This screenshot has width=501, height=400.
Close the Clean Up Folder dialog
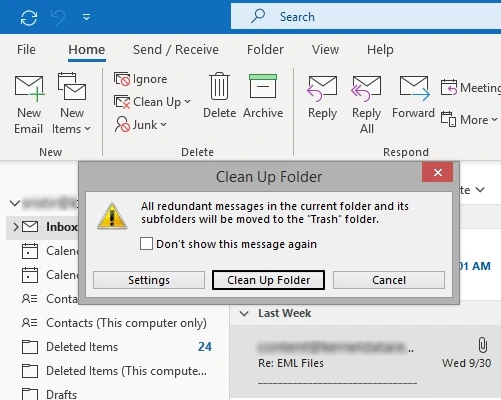438,172
